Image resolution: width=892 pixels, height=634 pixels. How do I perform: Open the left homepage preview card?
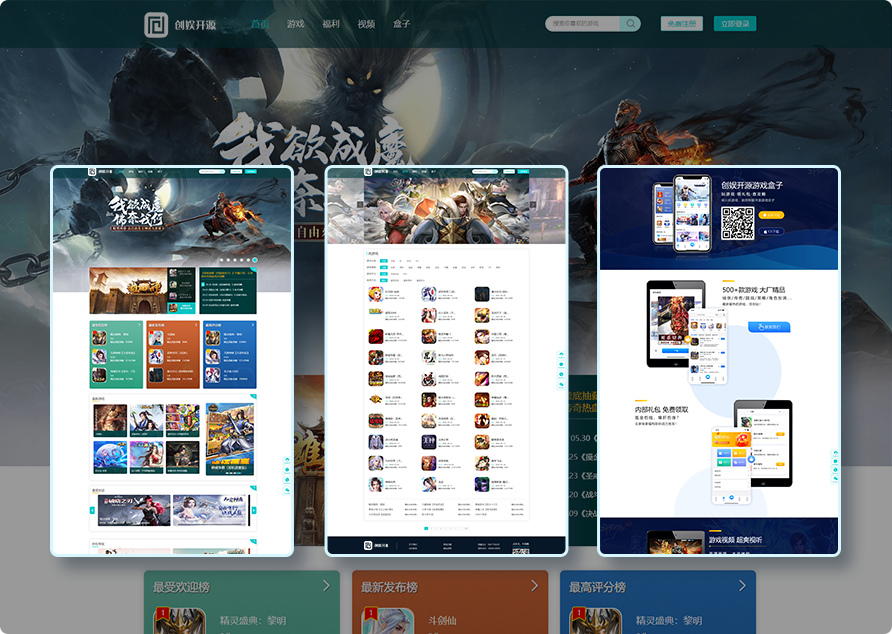[172, 361]
